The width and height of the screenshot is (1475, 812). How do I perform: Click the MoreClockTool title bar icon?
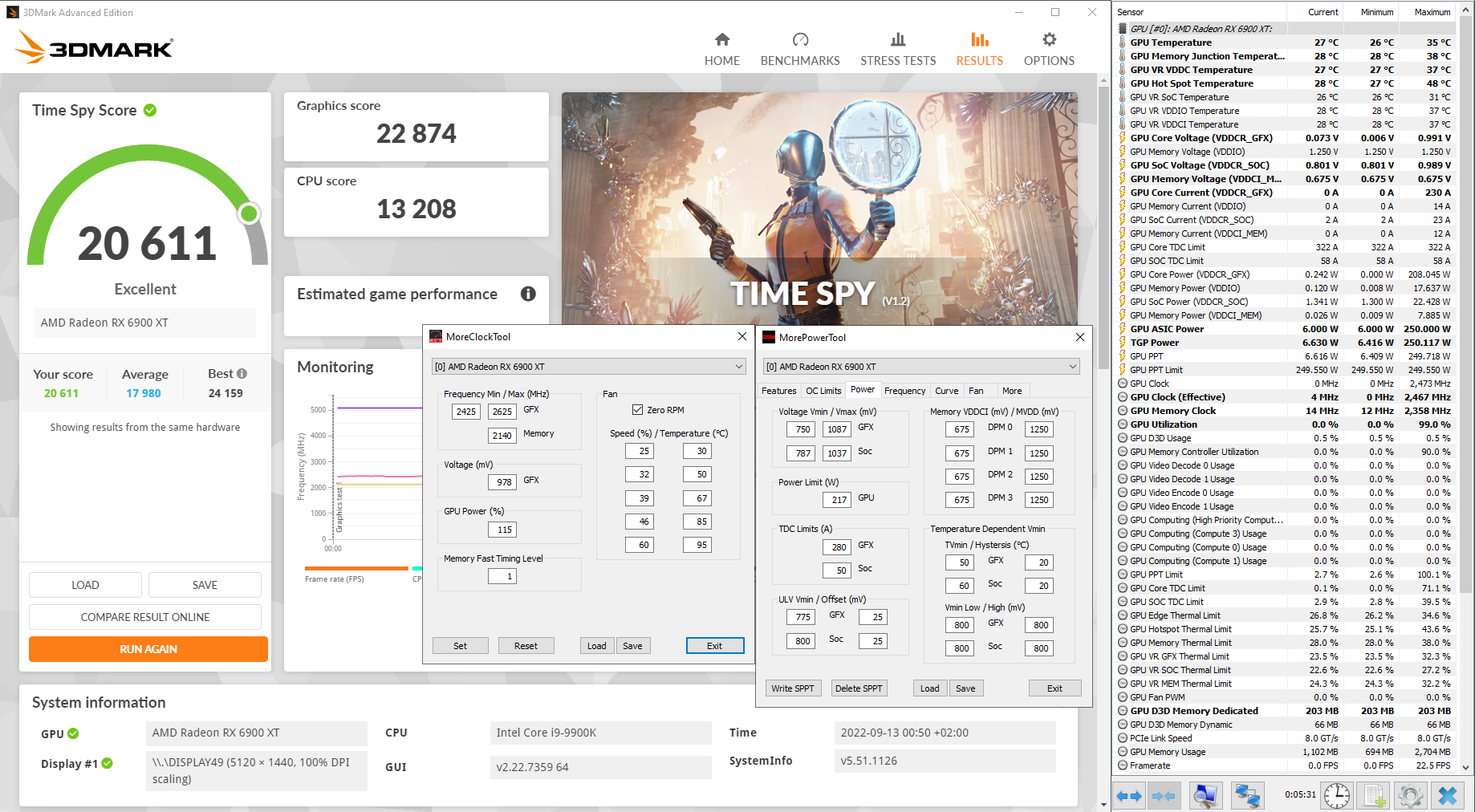pos(436,336)
